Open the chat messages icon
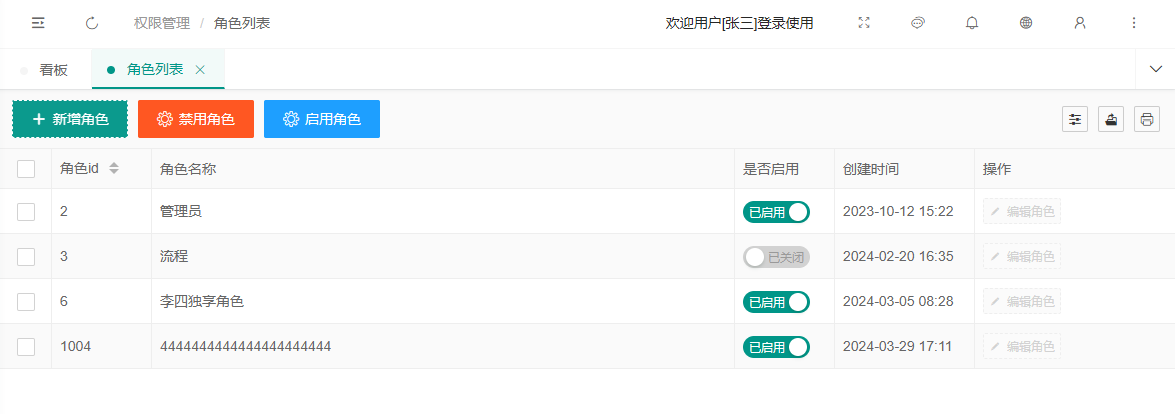Image resolution: width=1175 pixels, height=414 pixels. pos(918,23)
